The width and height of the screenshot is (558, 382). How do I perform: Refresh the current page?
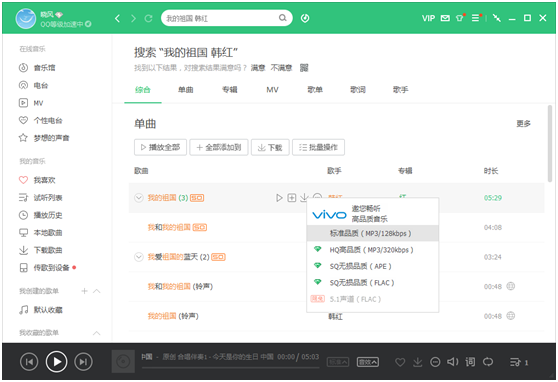point(149,18)
